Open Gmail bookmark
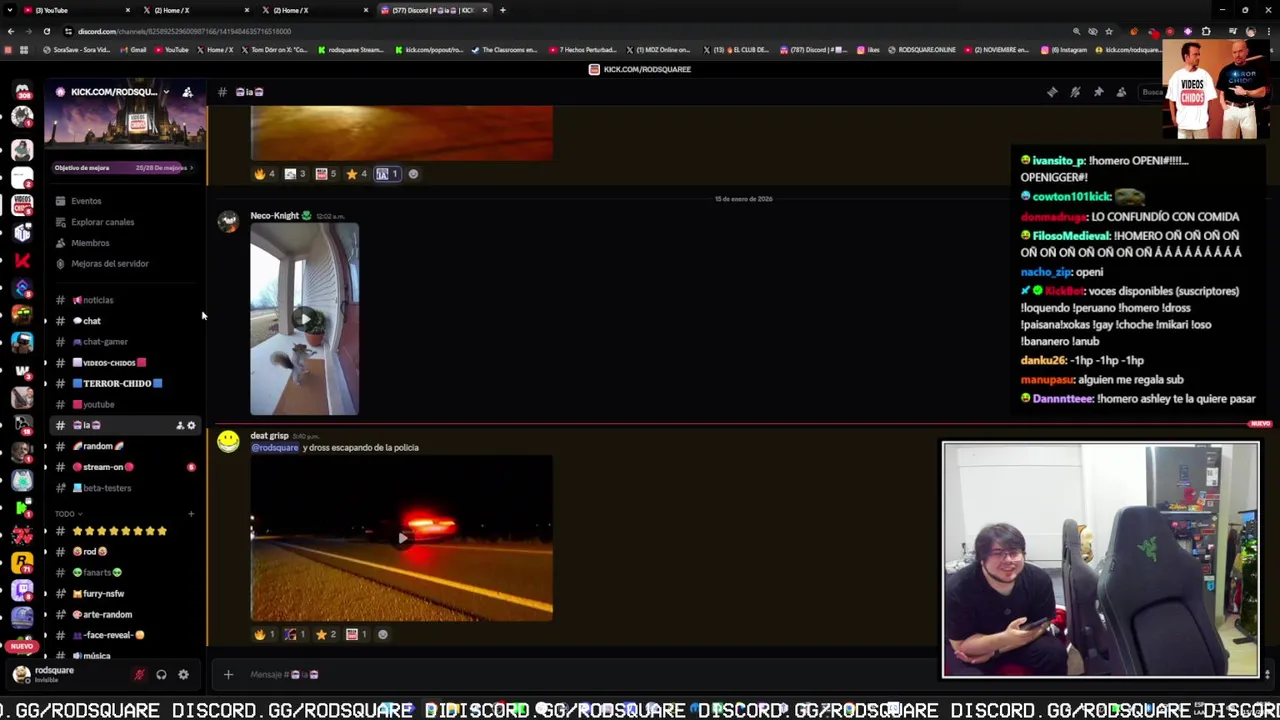 click(132, 50)
